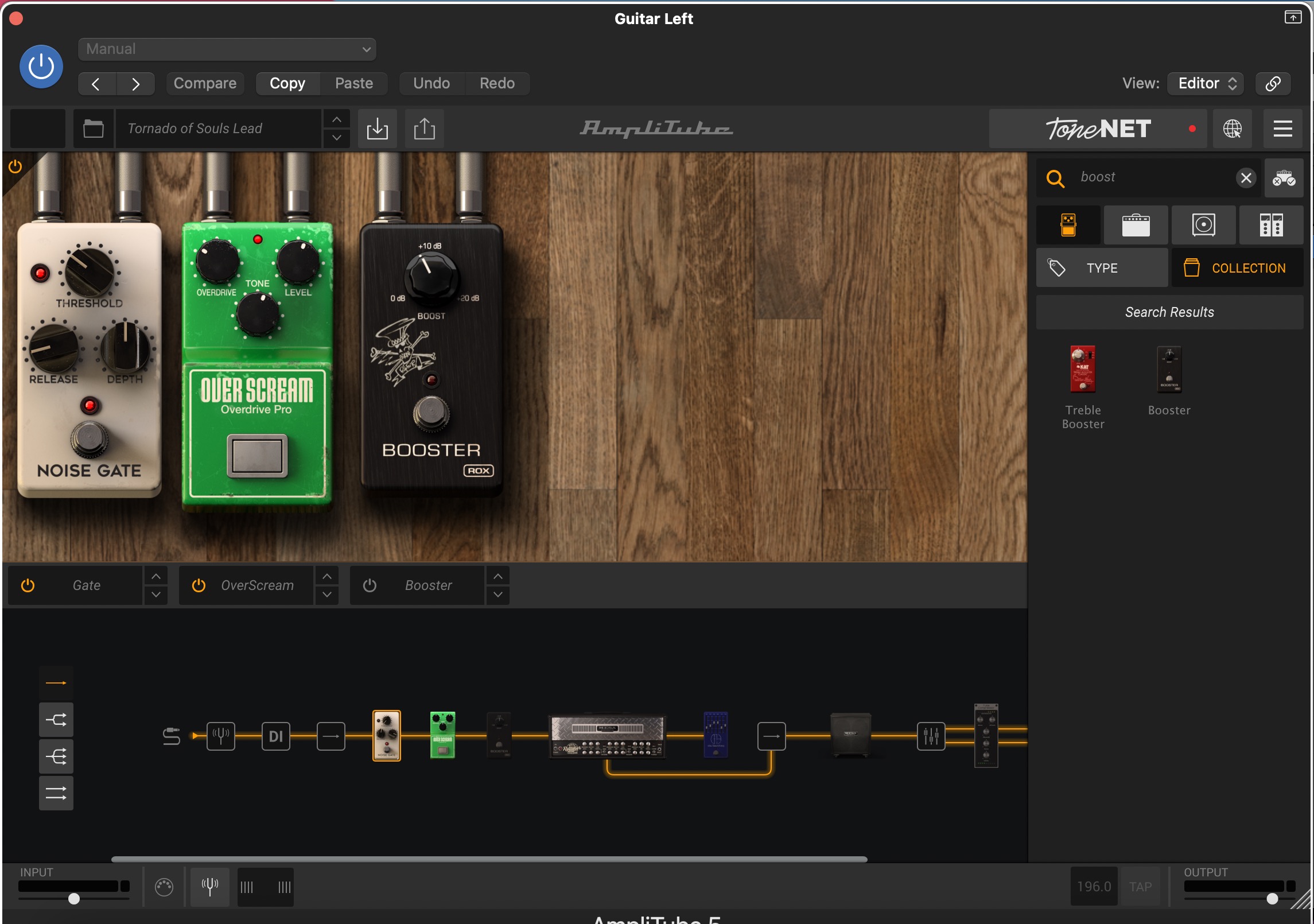Step to next preset down chevron
The height and width of the screenshot is (924, 1314).
[x=337, y=138]
